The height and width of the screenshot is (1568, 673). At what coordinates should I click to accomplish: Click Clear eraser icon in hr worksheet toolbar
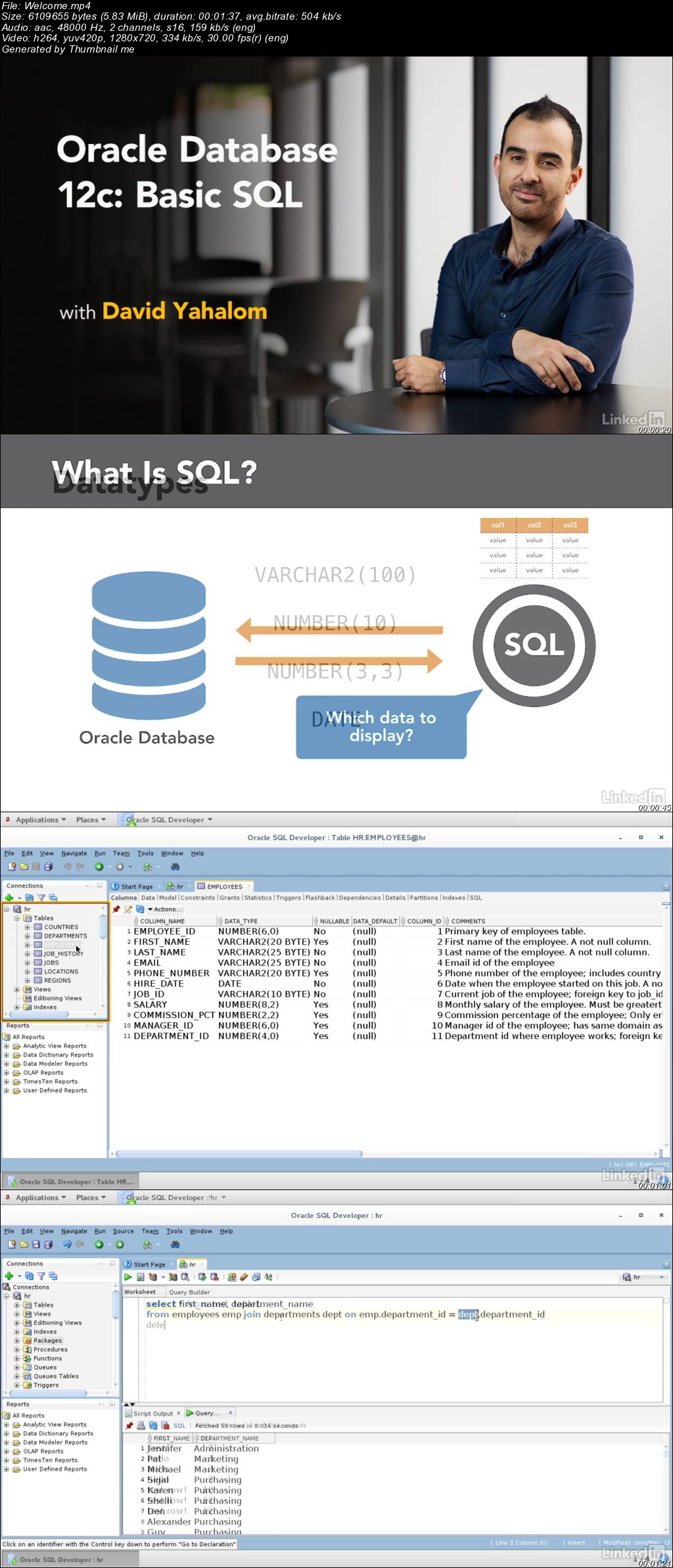point(244,1277)
